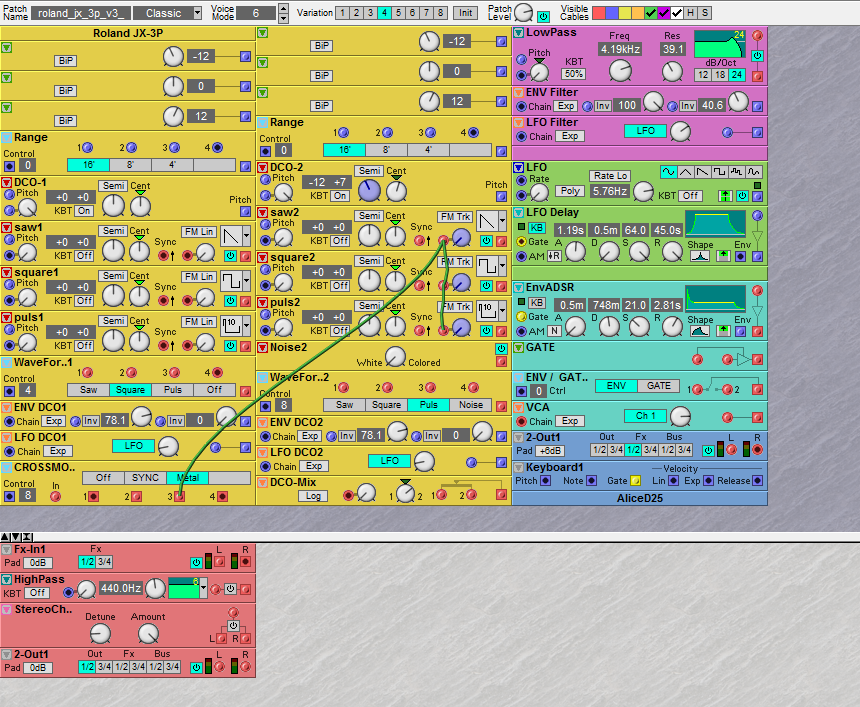Toggle square1 oscillator power icon
The image size is (860, 707).
pyautogui.click(x=230, y=301)
